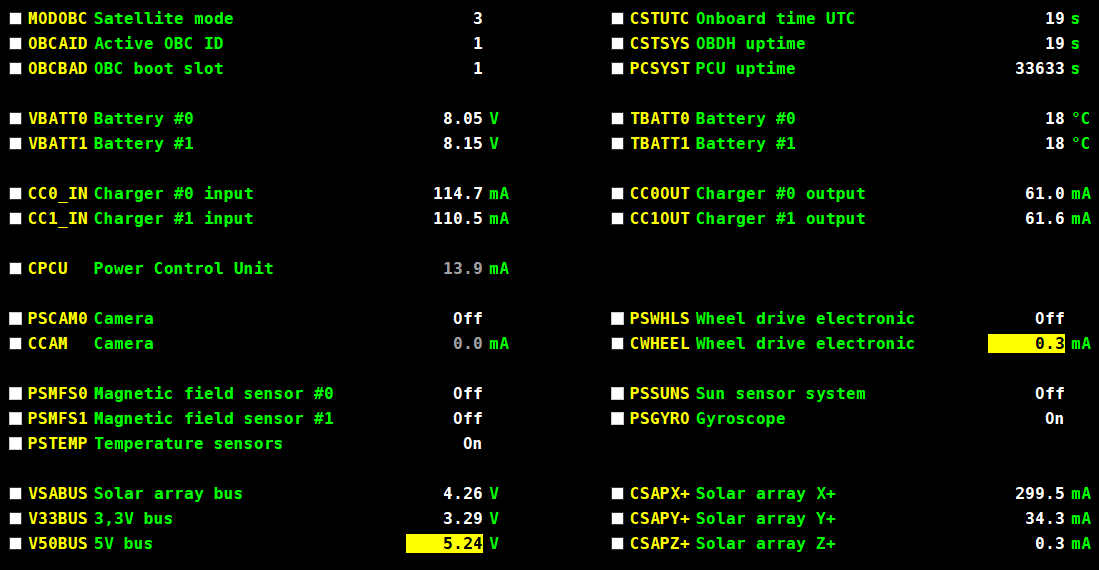This screenshot has height=570, width=1099.
Task: Select the CSTSYS OBDH uptime checkbox
Action: 617,43
